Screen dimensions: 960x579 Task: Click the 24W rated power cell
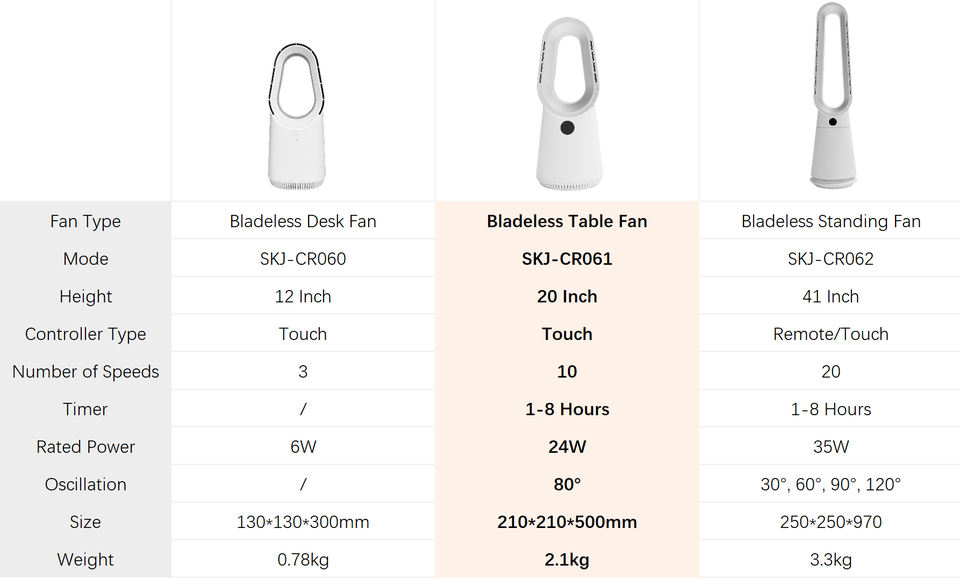click(567, 447)
